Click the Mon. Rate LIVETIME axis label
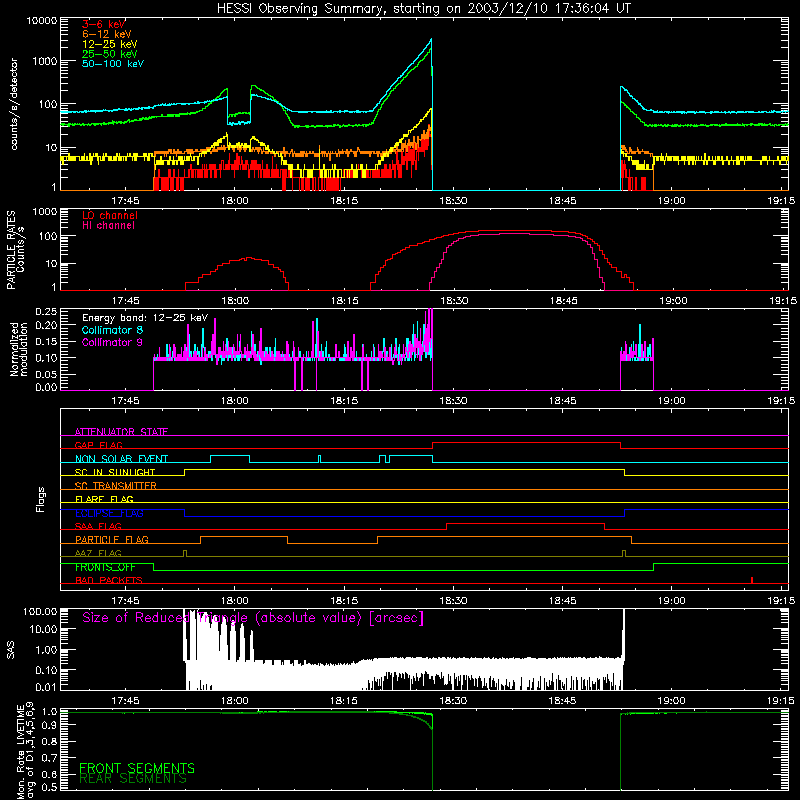 25,750
